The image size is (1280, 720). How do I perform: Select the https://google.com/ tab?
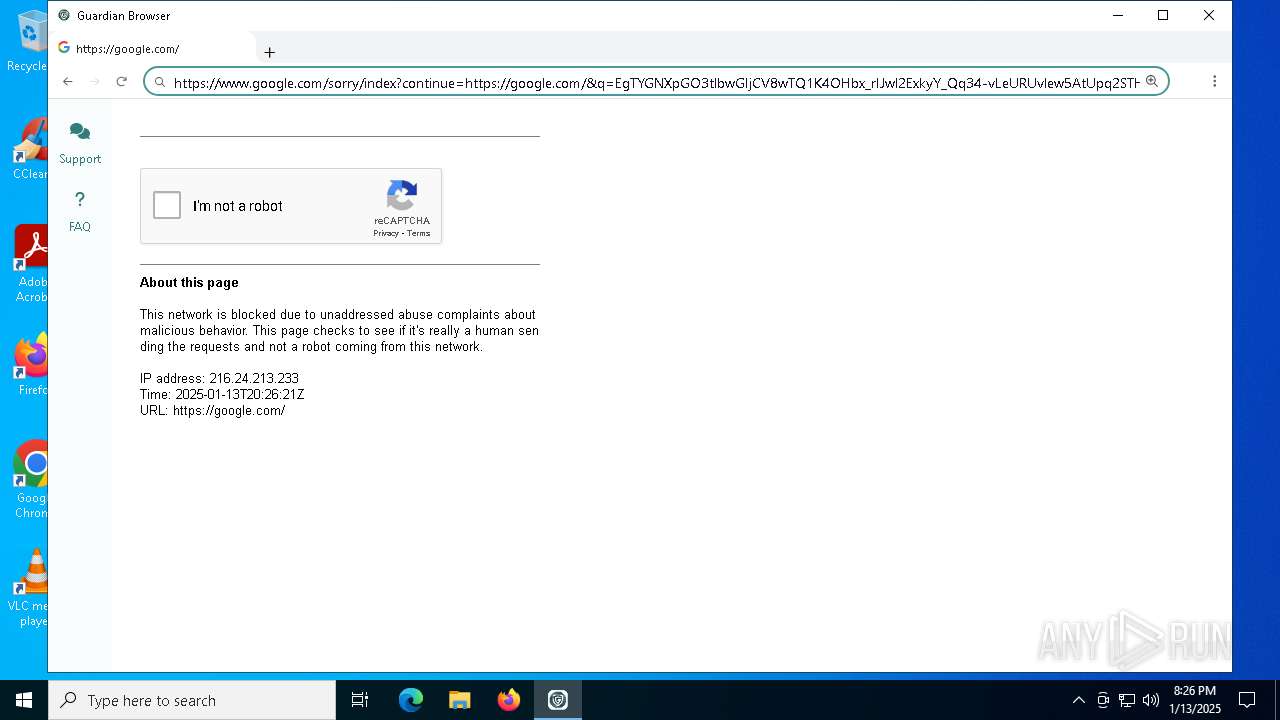coord(152,48)
